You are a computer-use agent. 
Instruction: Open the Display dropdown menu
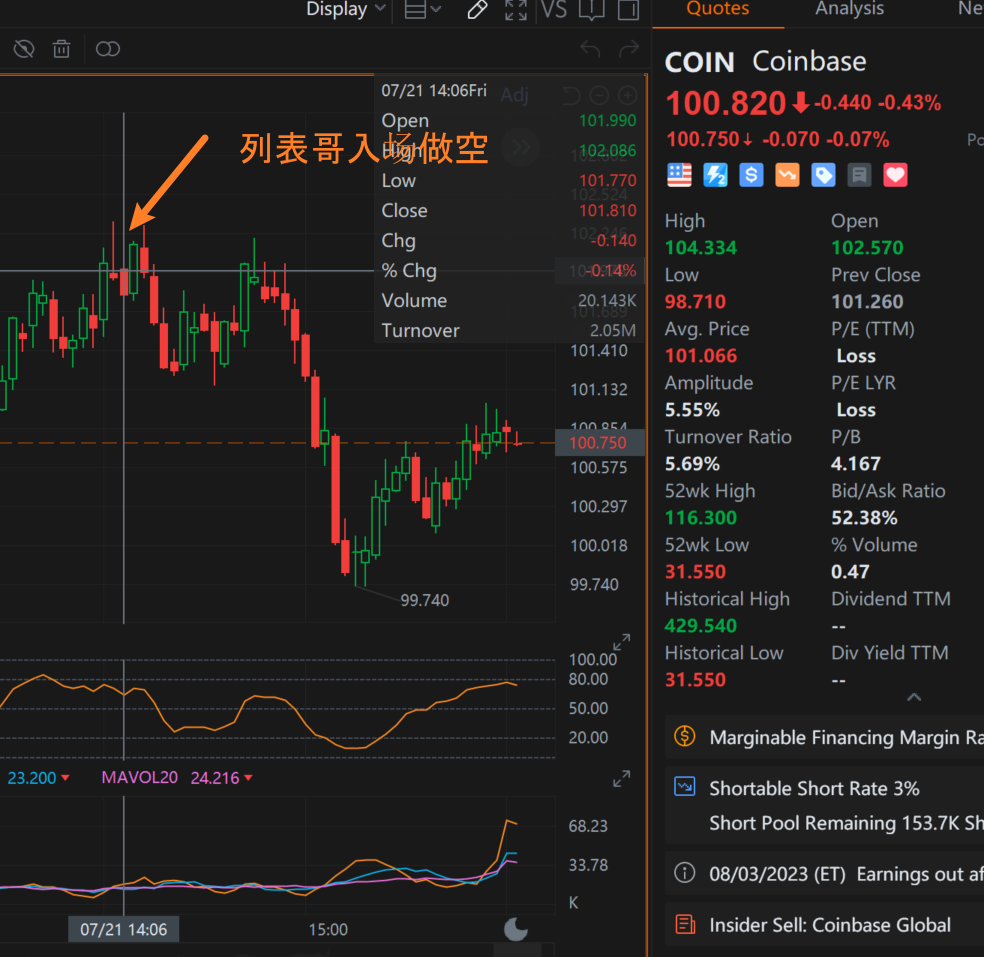click(345, 9)
